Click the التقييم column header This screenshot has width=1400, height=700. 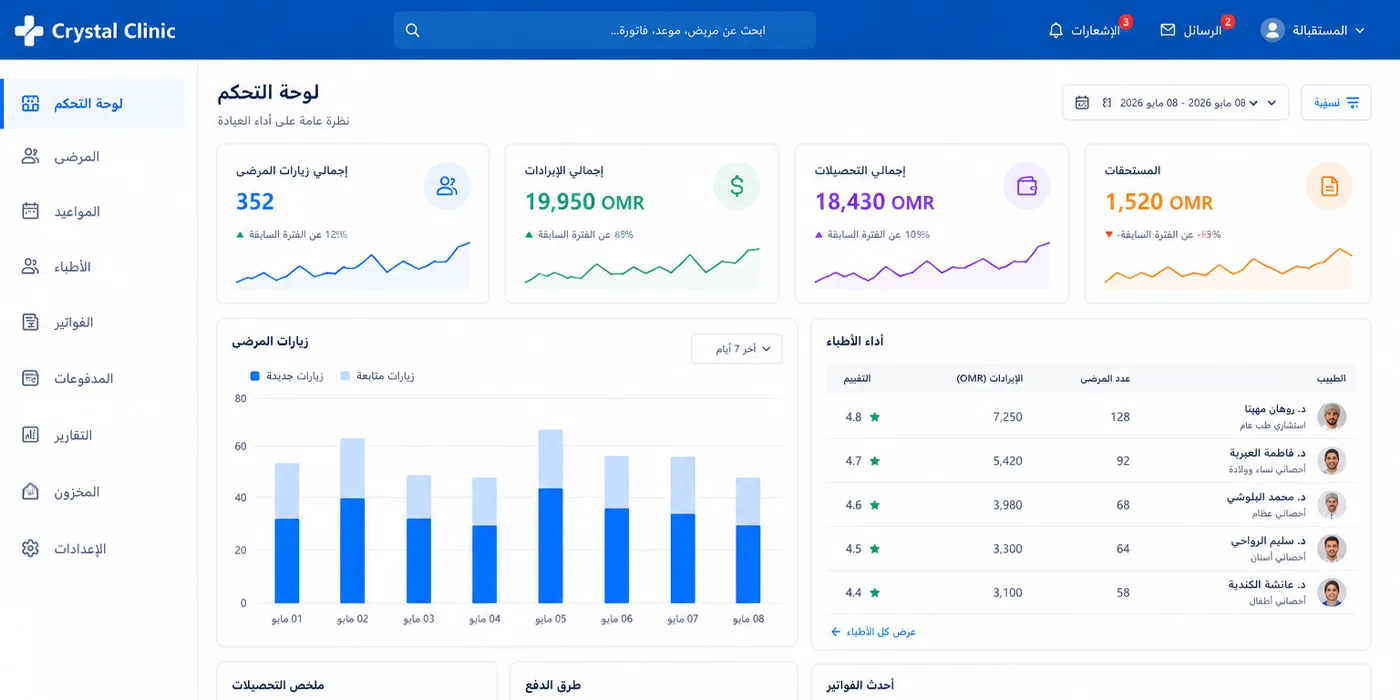[x=857, y=378]
